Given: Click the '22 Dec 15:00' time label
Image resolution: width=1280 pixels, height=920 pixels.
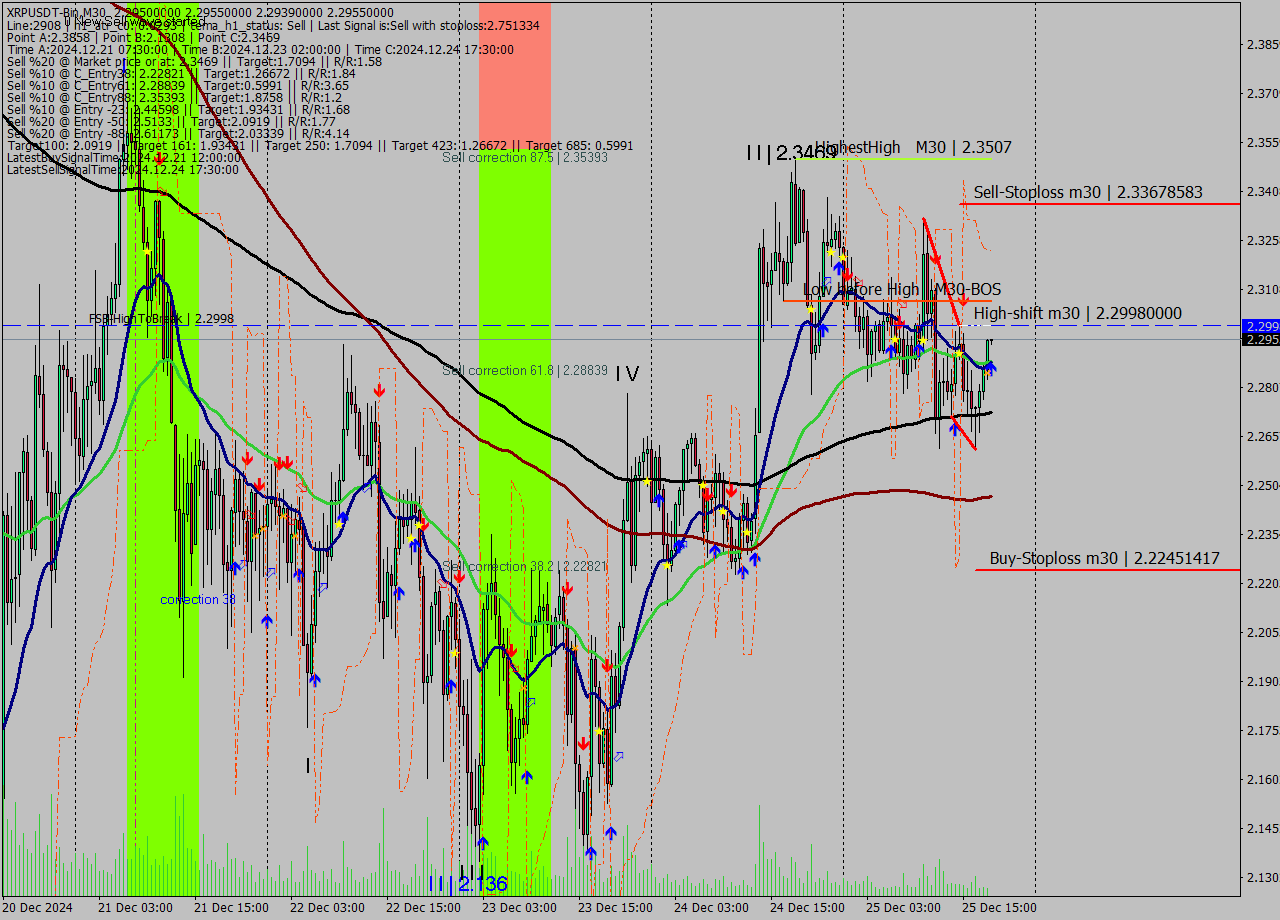Looking at the screenshot, I should [423, 908].
